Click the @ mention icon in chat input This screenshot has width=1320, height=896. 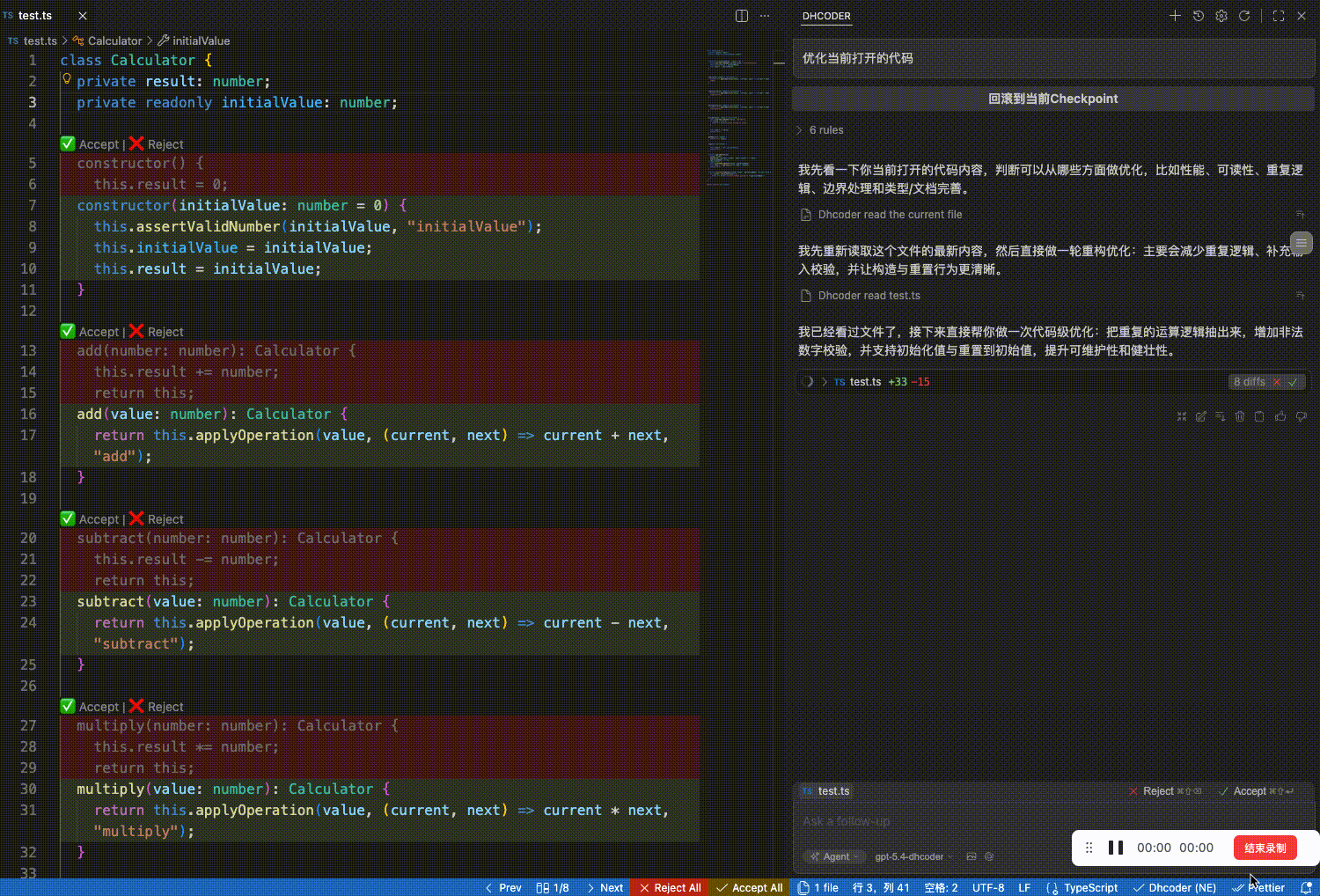click(x=989, y=856)
